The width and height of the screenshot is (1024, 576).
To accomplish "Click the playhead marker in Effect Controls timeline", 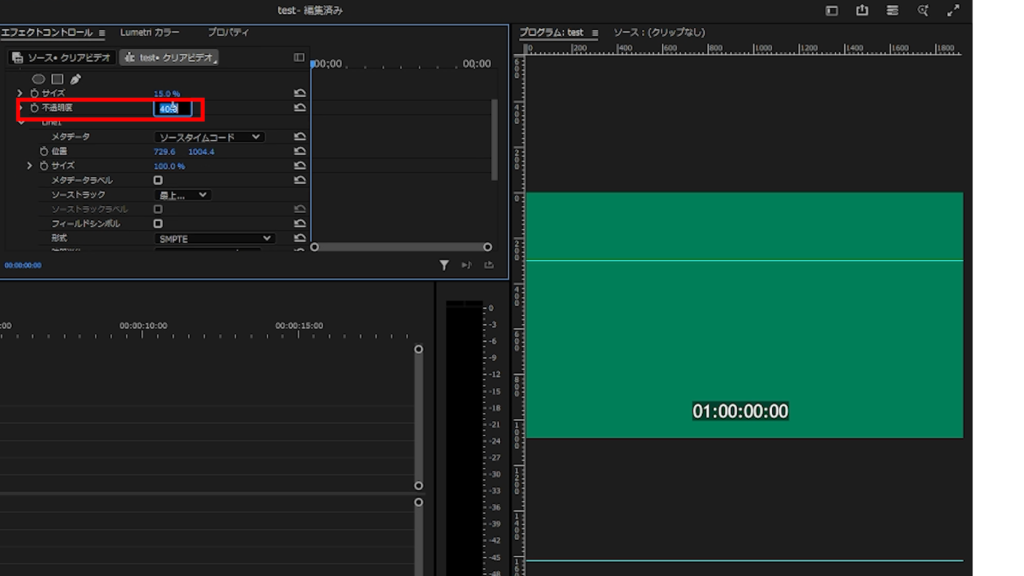I will tap(313, 63).
